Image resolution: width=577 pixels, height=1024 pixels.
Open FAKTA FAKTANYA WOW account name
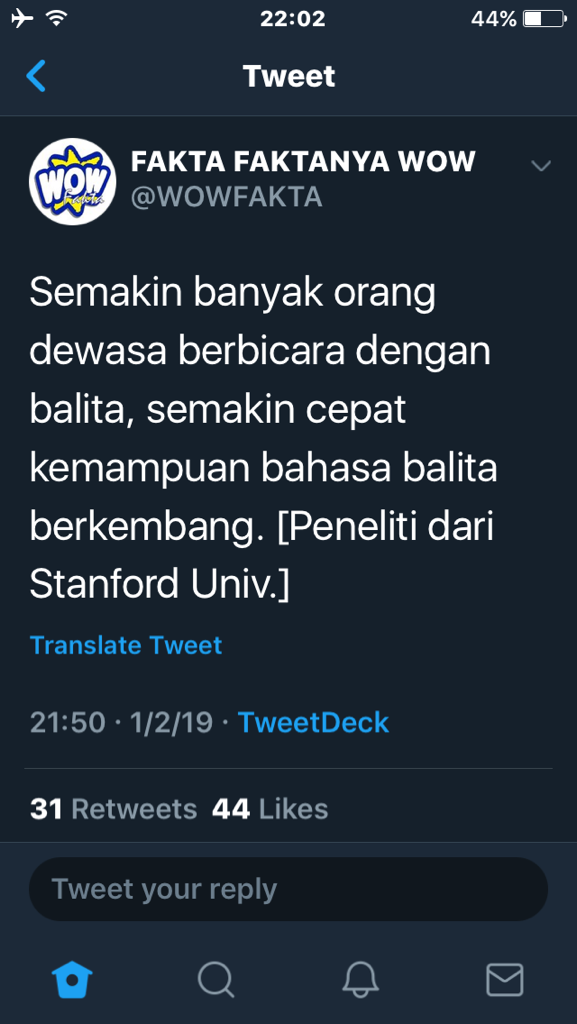[303, 161]
